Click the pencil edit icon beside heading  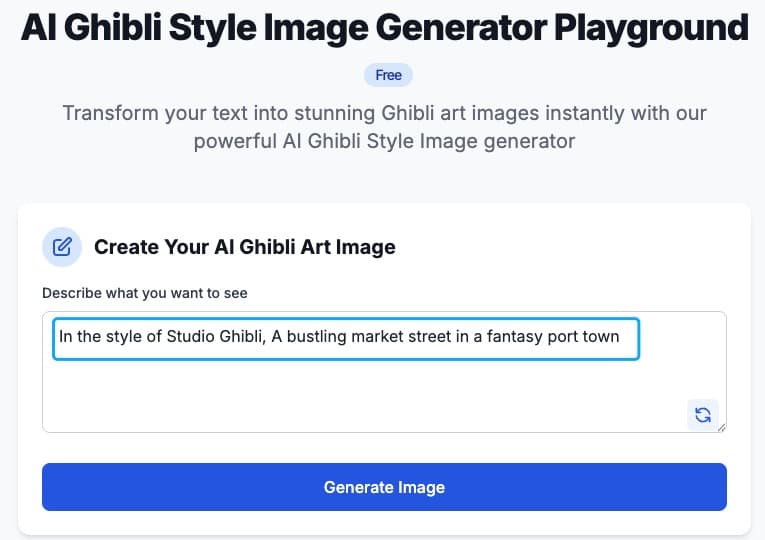(62, 247)
